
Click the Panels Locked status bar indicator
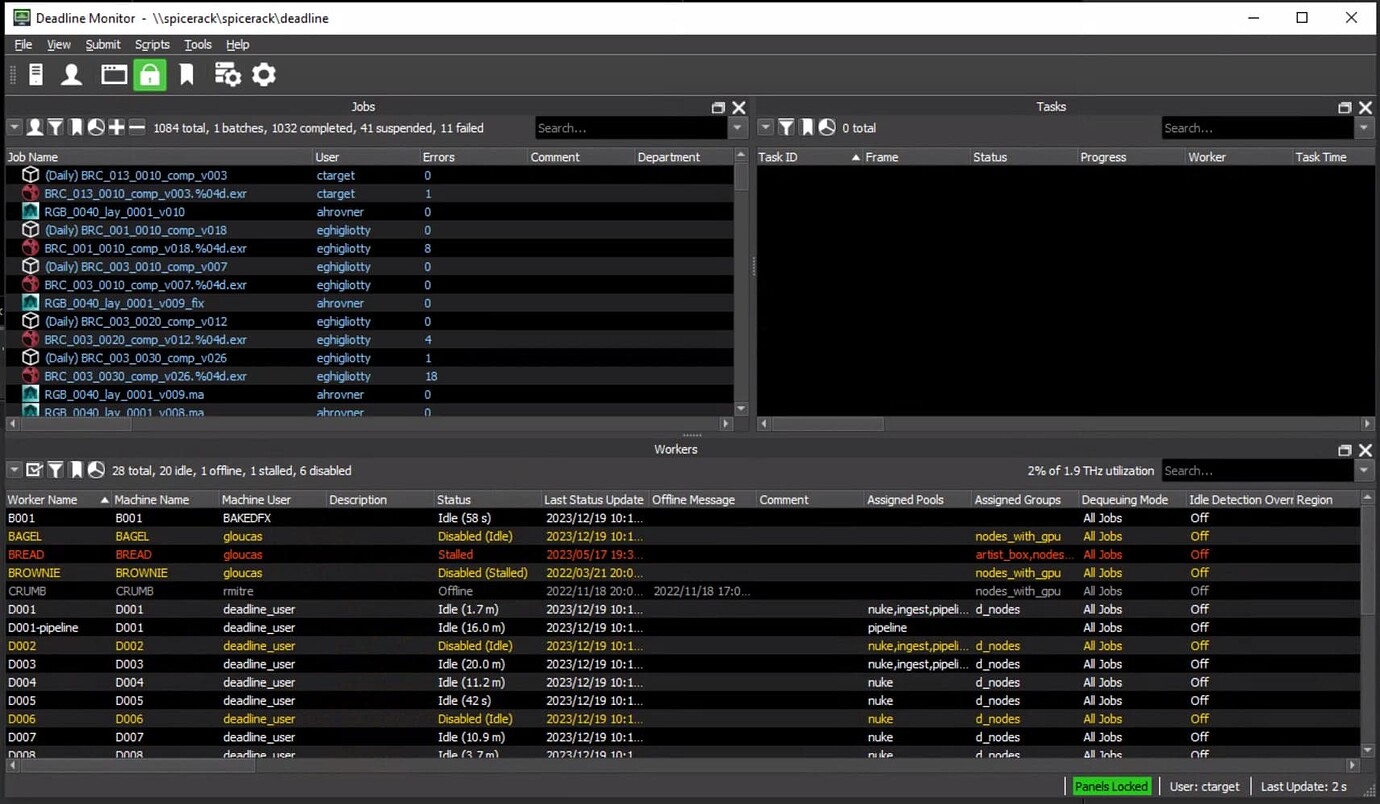[1111, 787]
